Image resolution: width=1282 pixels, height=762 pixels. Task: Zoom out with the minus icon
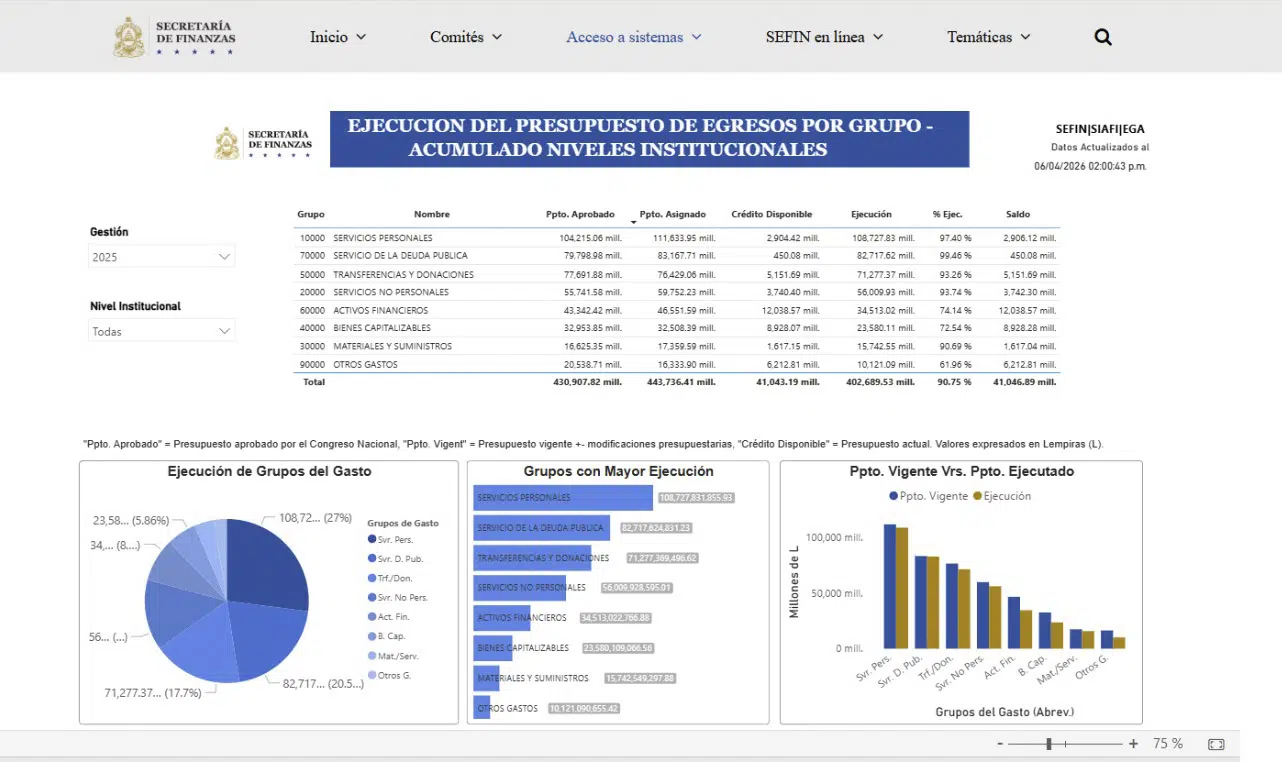click(x=1000, y=744)
